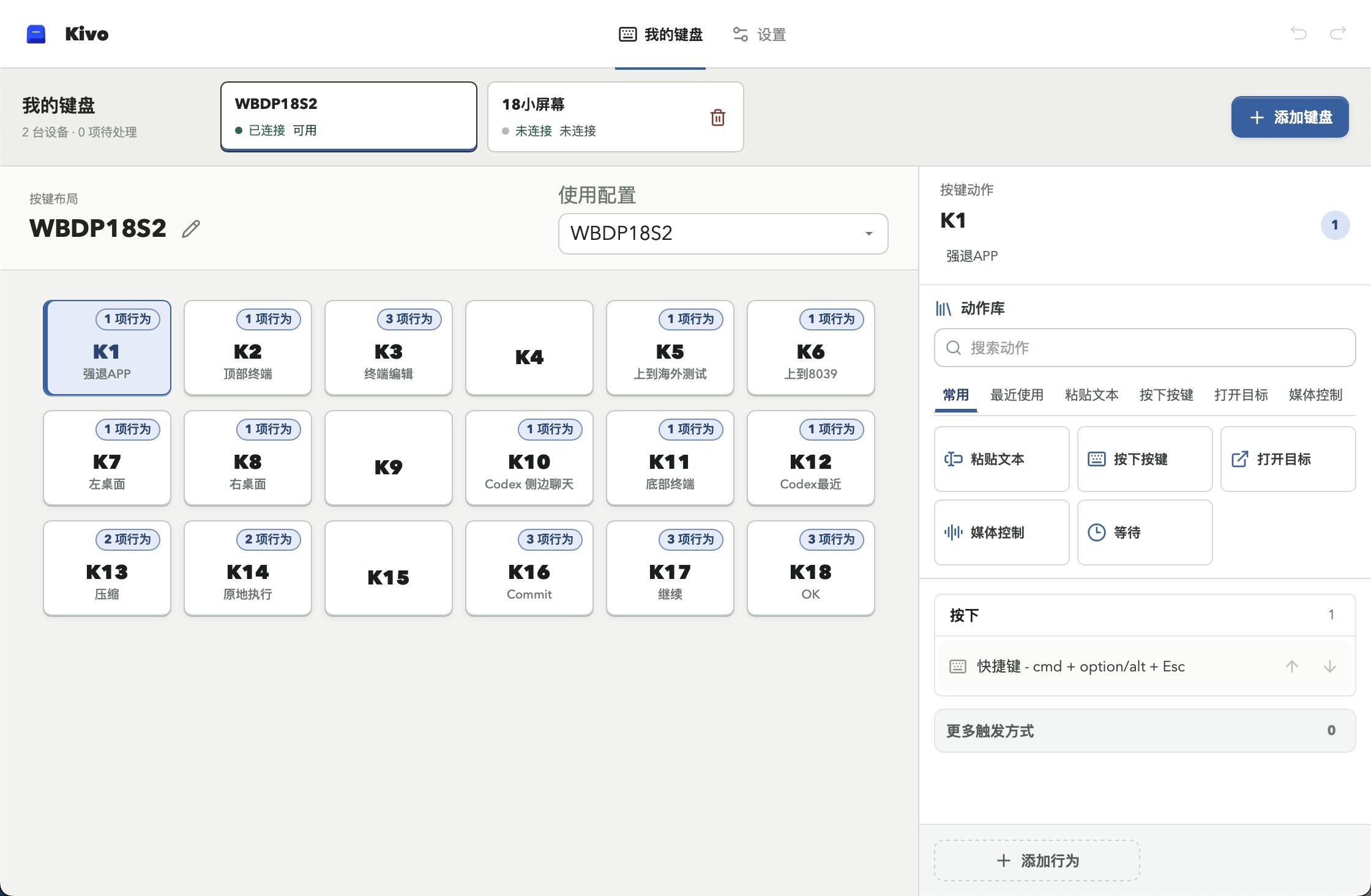Click the 动作库 library icon
Screen dimensions: 1371x896
click(943, 308)
